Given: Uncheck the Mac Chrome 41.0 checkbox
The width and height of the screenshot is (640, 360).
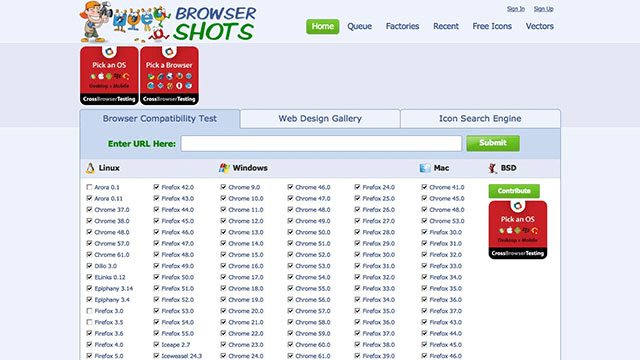Looking at the screenshot, I should [x=424, y=187].
